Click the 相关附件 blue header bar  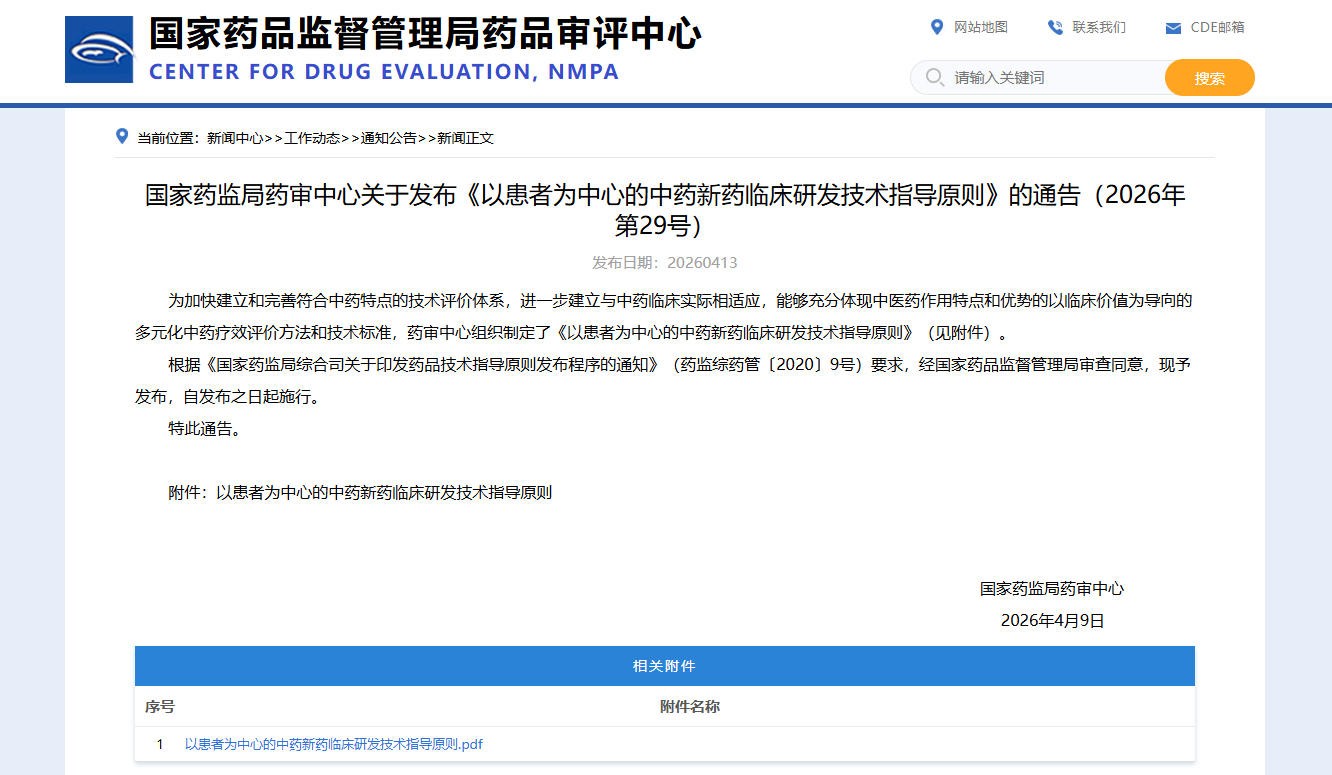click(665, 666)
